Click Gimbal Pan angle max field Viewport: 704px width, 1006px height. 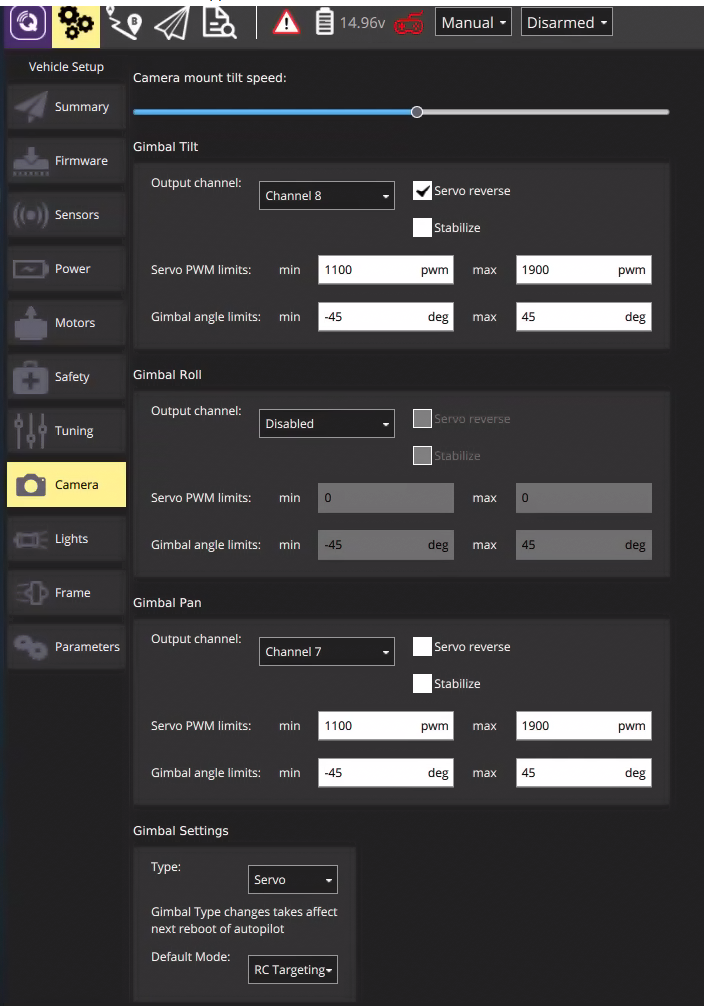tap(583, 773)
